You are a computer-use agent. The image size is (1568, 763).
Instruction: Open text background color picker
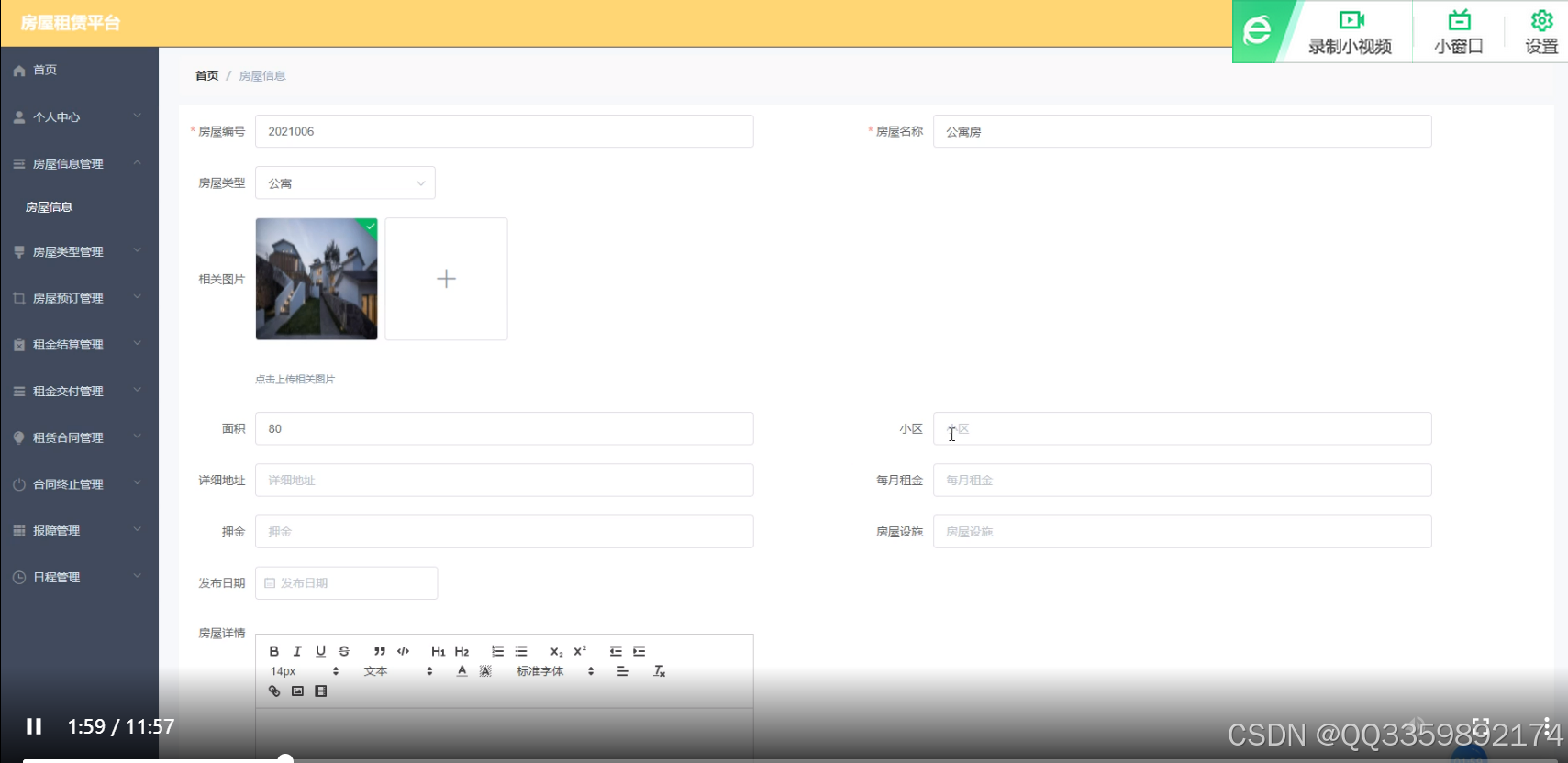(x=485, y=671)
